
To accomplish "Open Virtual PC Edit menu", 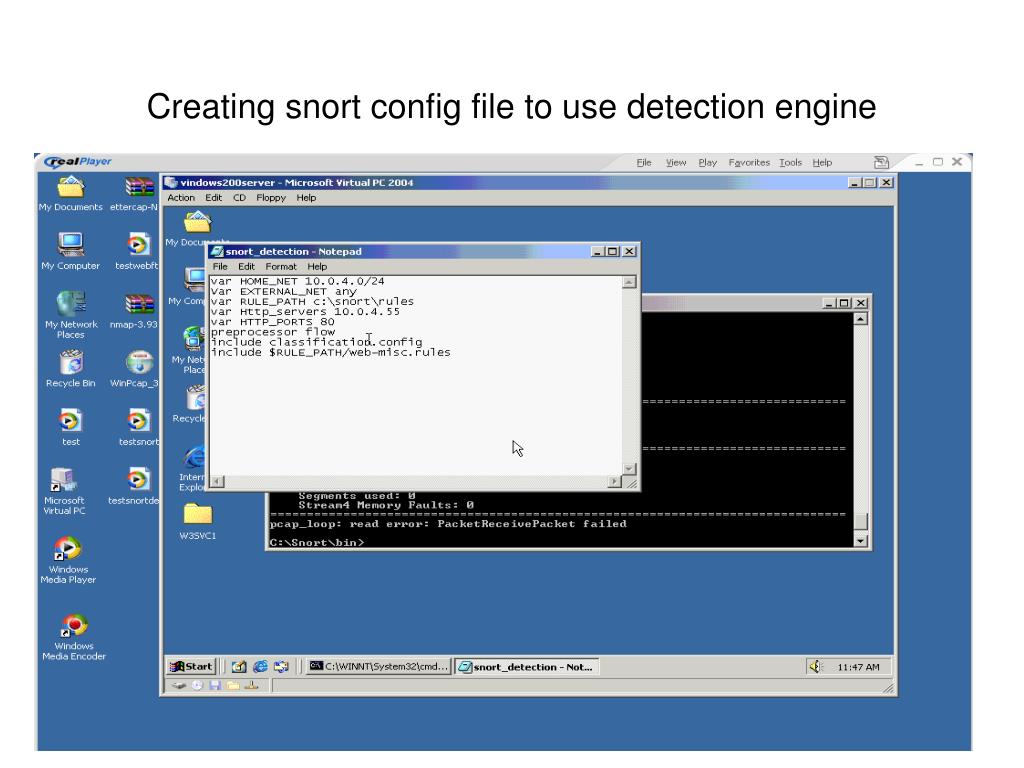I will tap(214, 197).
